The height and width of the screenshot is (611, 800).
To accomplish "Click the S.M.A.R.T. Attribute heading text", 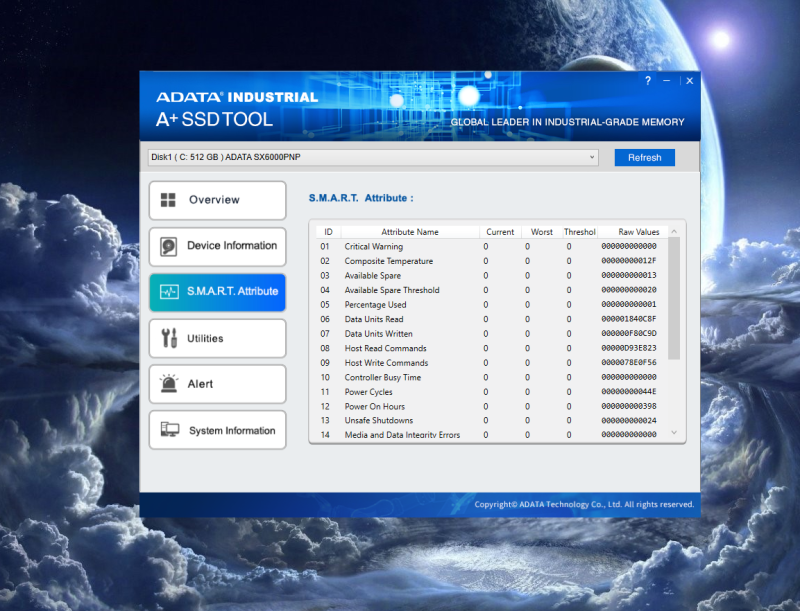I will pos(361,198).
